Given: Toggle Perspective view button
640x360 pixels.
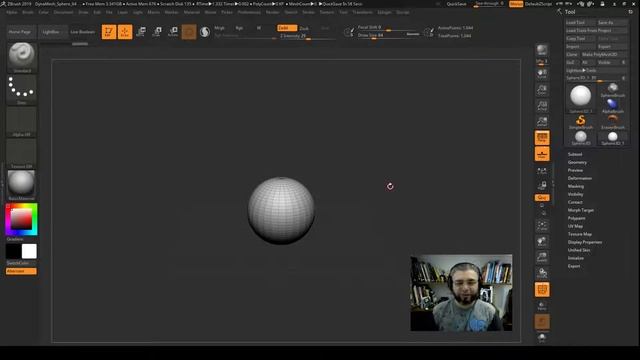Looking at the screenshot, I should [542, 138].
